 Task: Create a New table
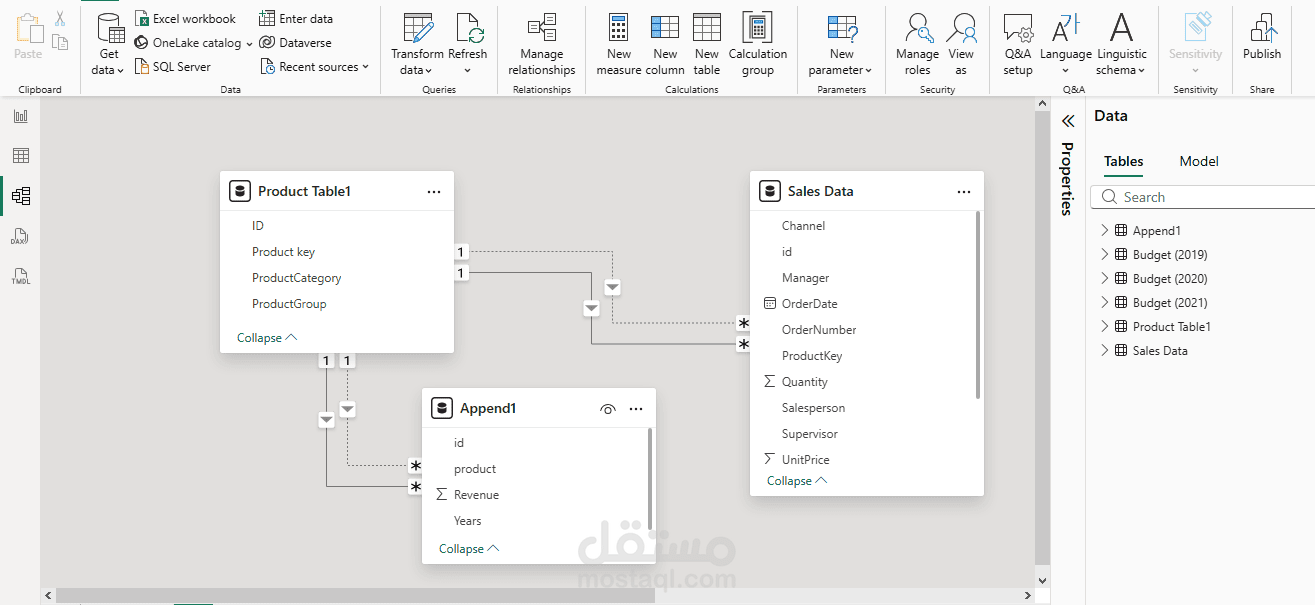pos(707,45)
